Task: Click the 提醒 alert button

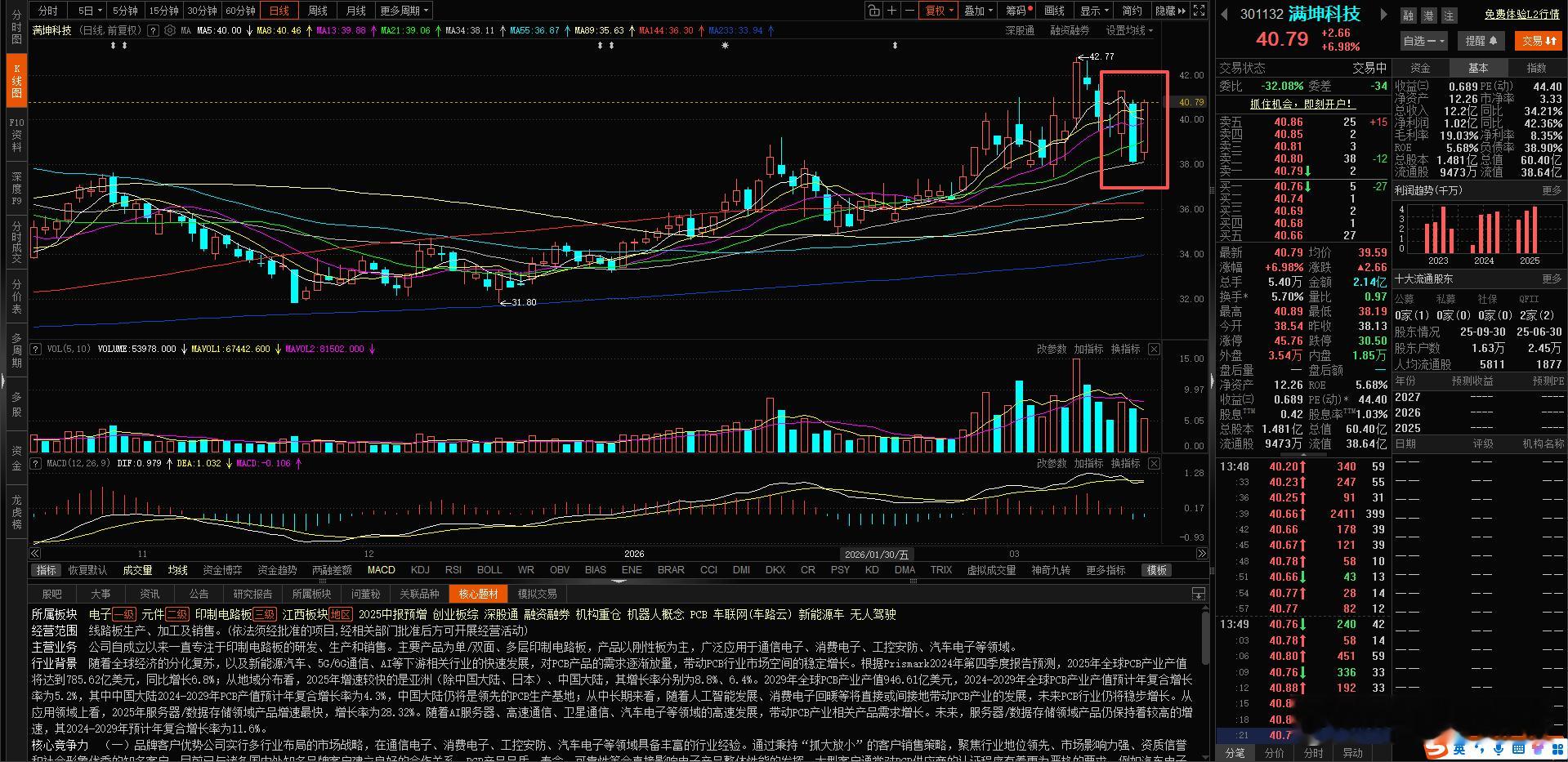Action: 1481,40
